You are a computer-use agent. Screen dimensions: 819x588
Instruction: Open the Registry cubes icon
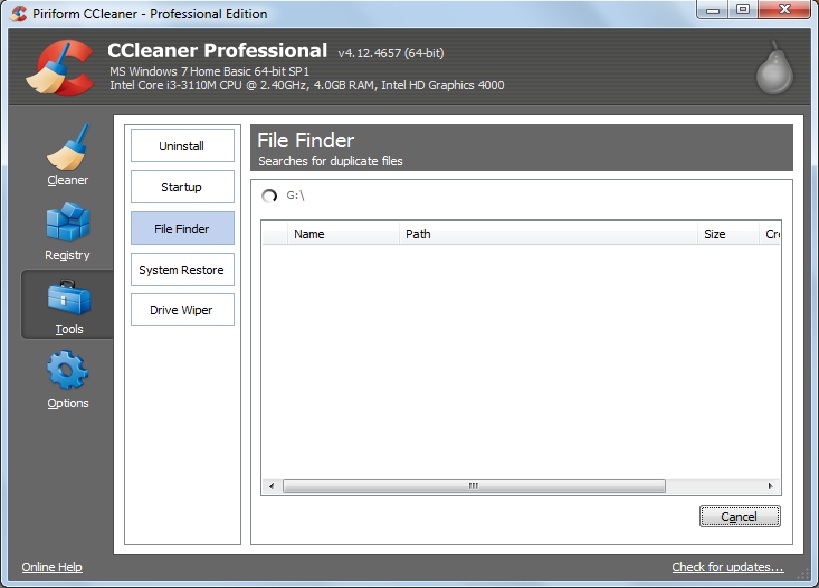click(68, 222)
